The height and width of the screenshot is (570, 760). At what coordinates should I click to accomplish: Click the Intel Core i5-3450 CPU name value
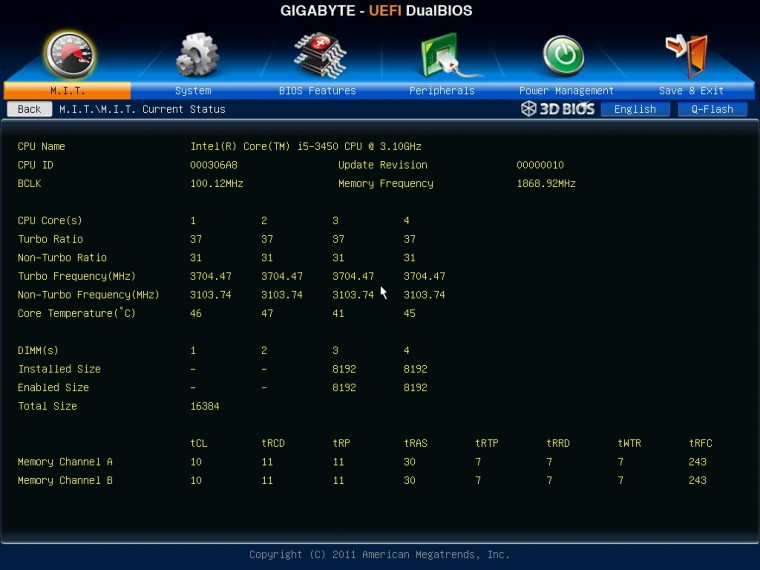[x=306, y=146]
